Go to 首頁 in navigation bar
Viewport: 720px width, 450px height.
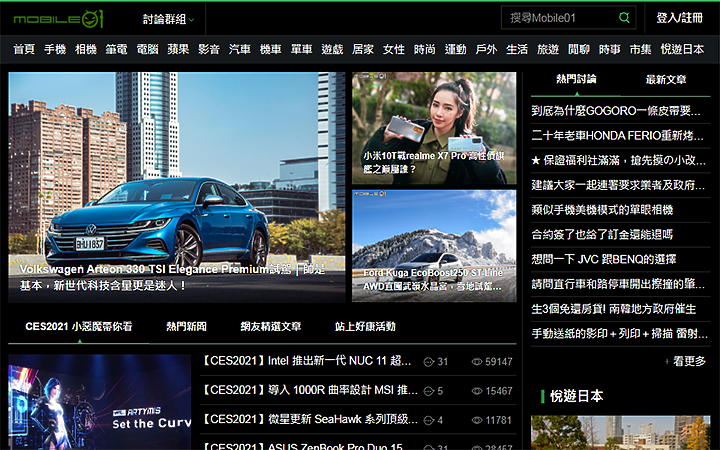pos(24,49)
